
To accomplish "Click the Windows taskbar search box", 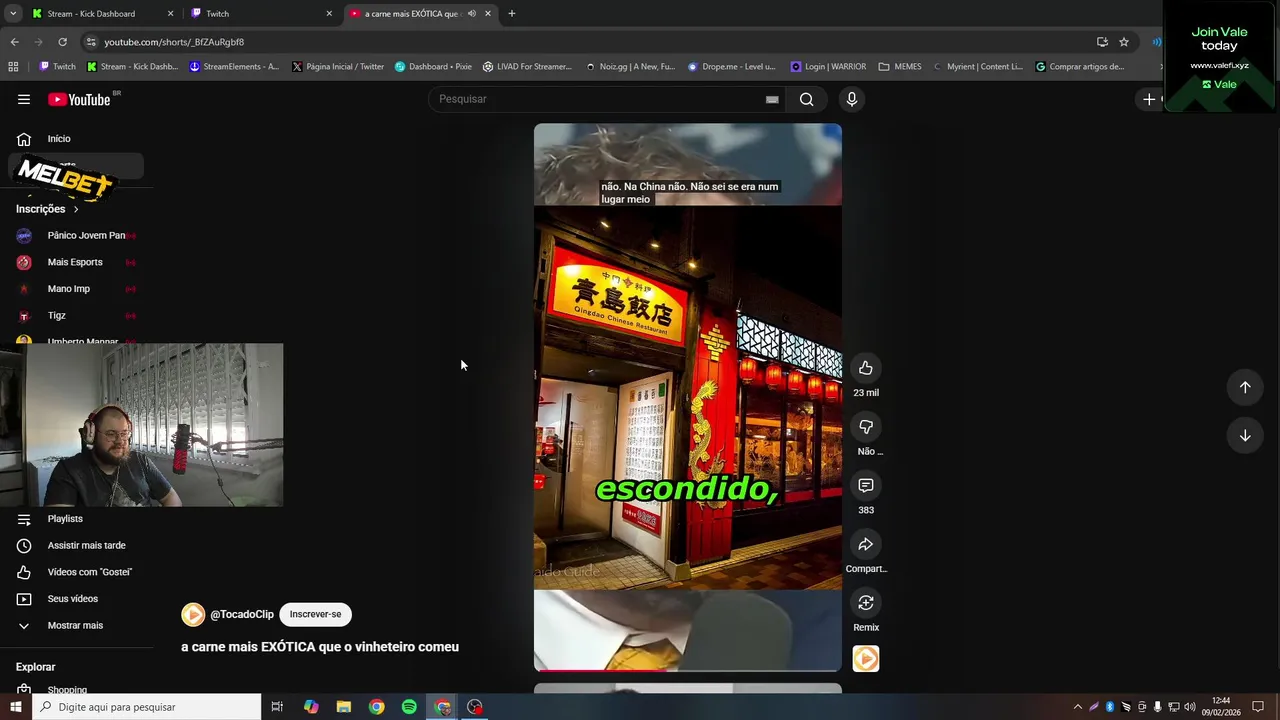I will tap(147, 707).
